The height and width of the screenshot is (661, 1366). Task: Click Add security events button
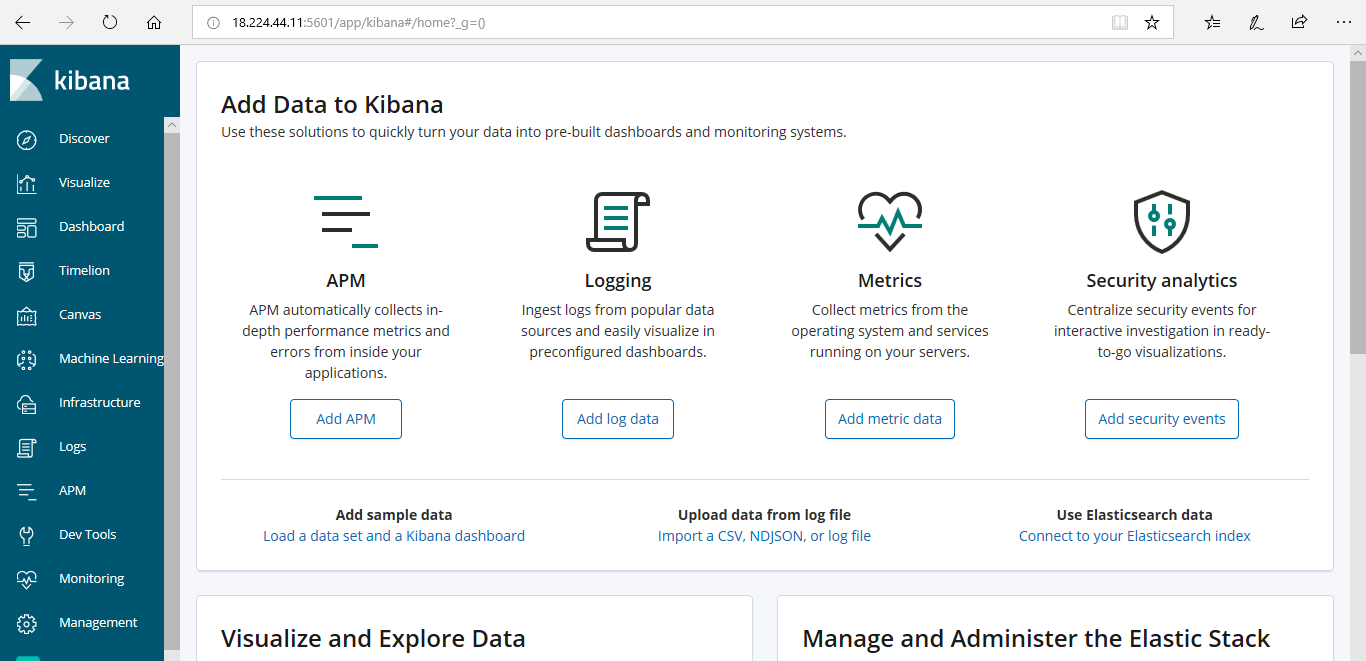coord(1161,419)
